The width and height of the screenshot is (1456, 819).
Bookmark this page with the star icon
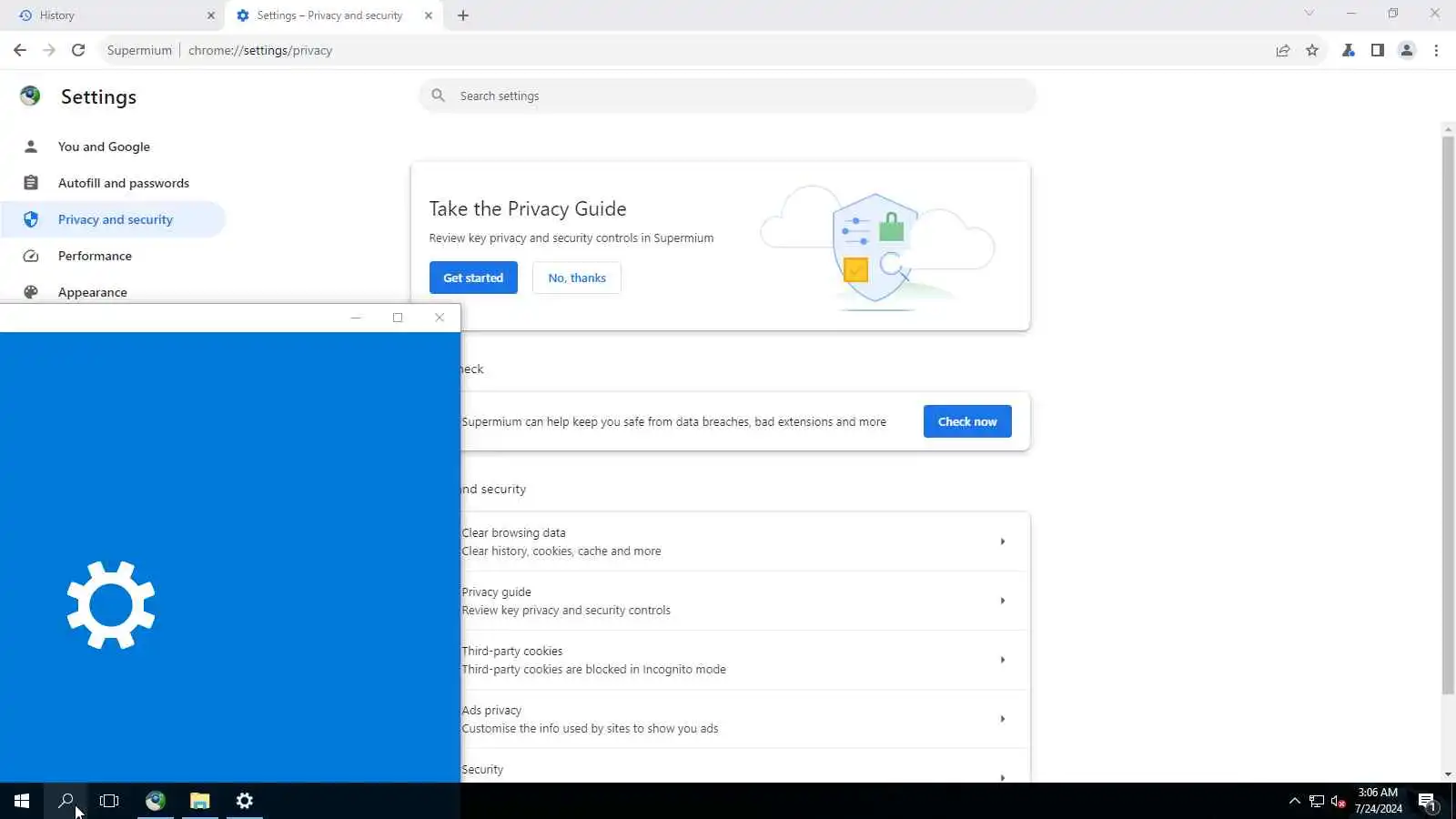coord(1312,50)
